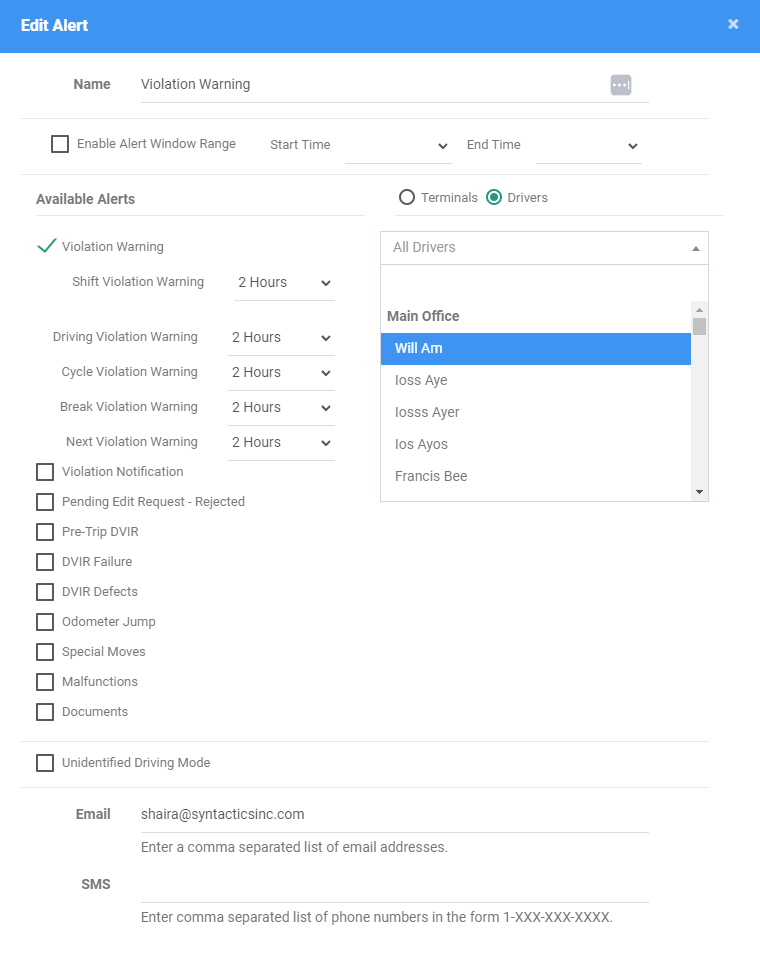Screen dimensions: 760x956
Task: Enable the Odometer Jump alert
Action: 45,622
